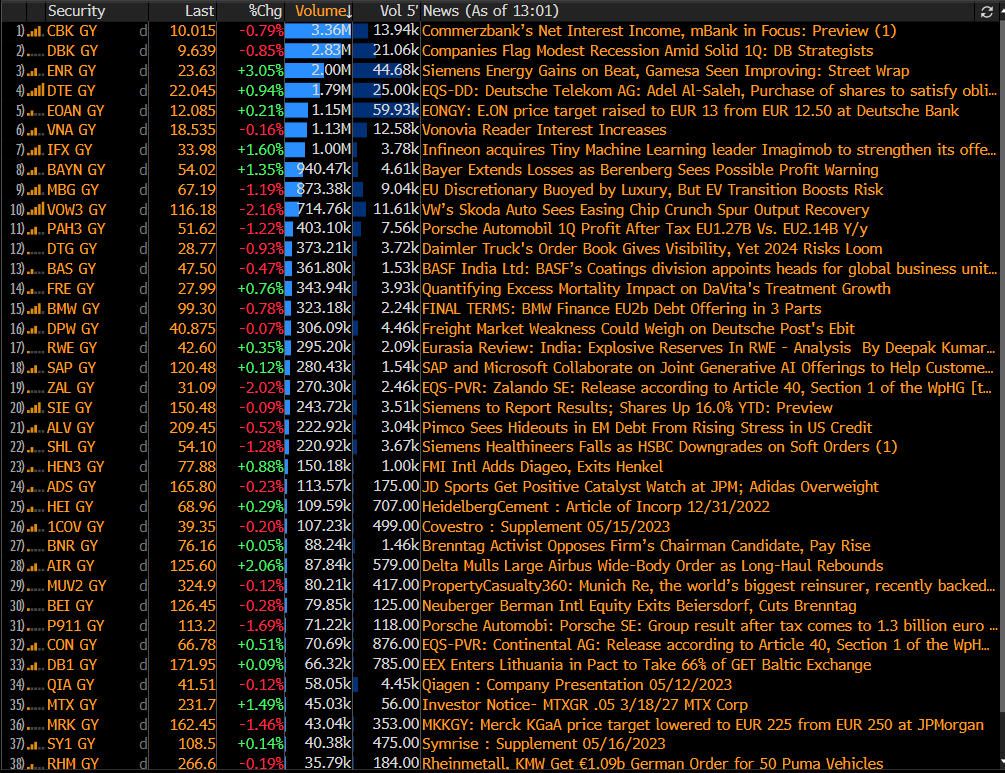Open Commerzbank's Net Interest Income news headline
1005x773 pixels.
click(659, 31)
